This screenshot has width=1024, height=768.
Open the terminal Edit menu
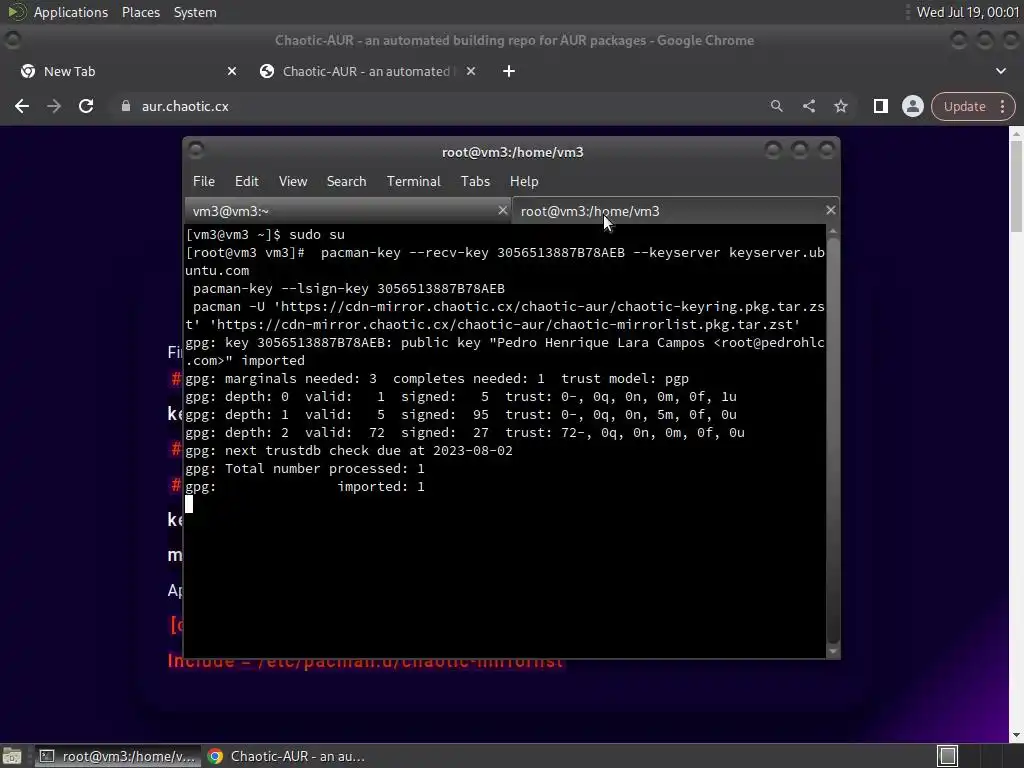coord(246,182)
